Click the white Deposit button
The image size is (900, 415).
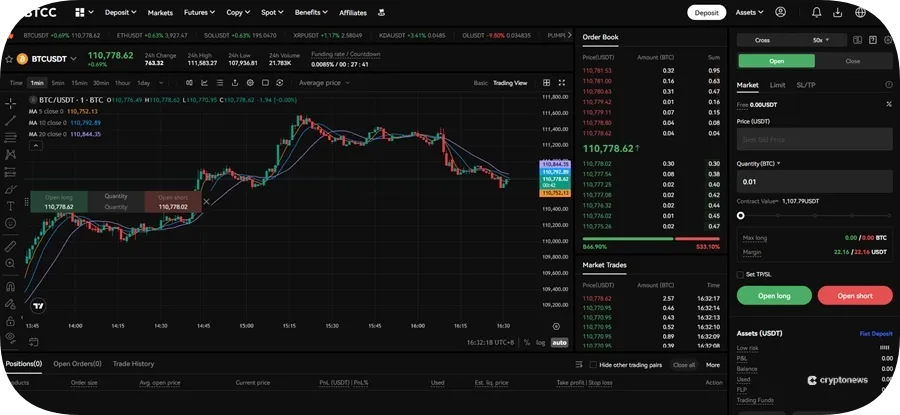tap(707, 12)
